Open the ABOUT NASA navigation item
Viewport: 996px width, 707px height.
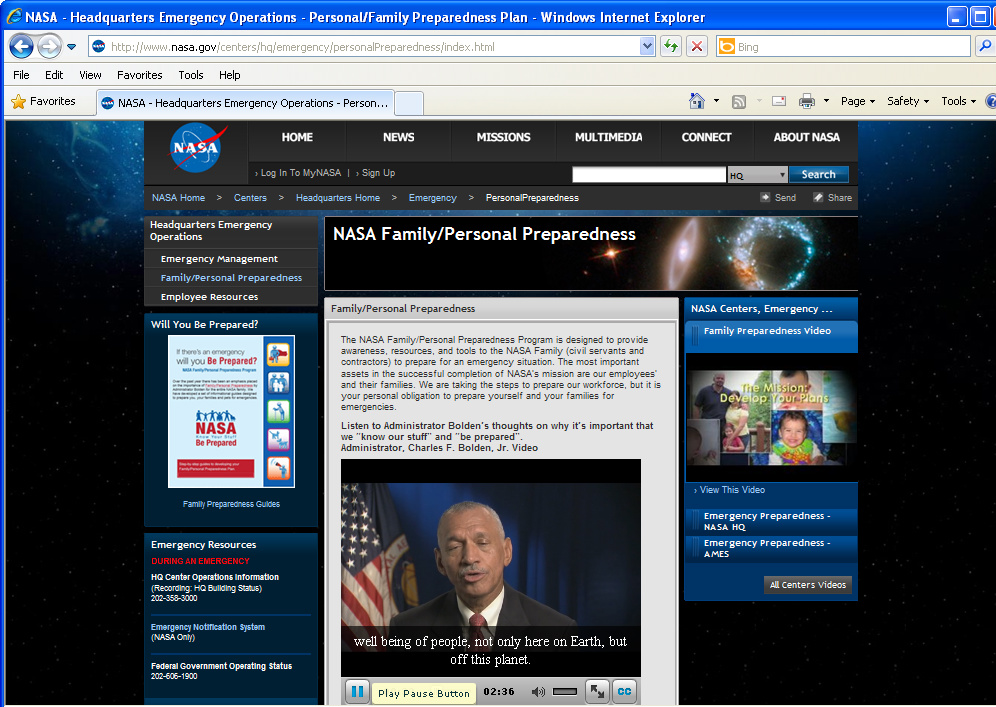pyautogui.click(x=806, y=137)
